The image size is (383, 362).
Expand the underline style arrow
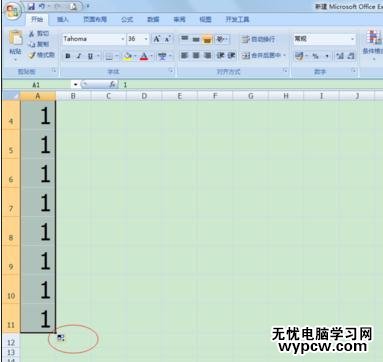(x=98, y=56)
